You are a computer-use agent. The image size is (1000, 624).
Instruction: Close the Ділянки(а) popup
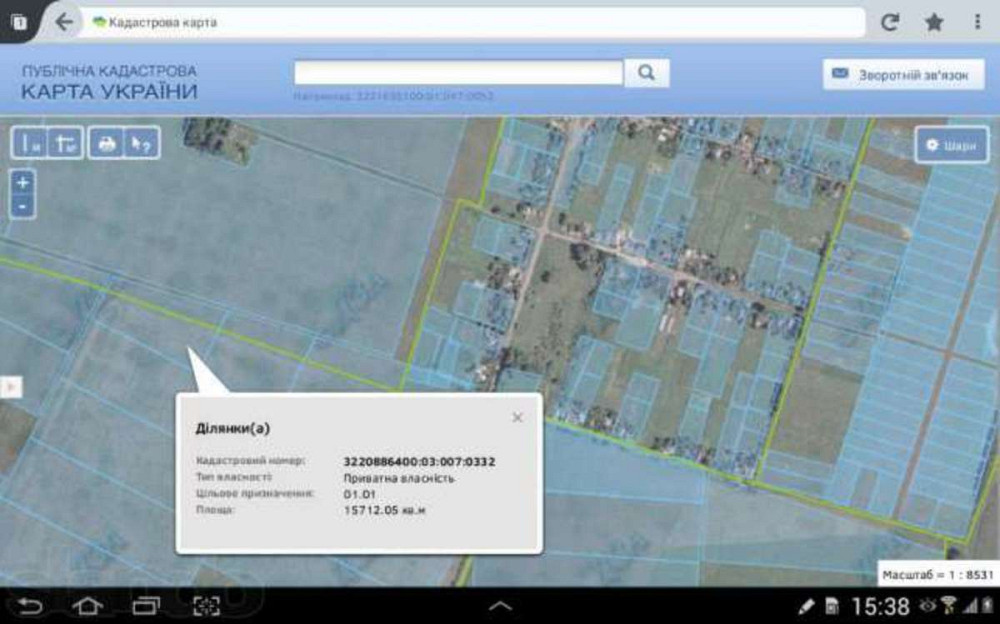coord(517,417)
